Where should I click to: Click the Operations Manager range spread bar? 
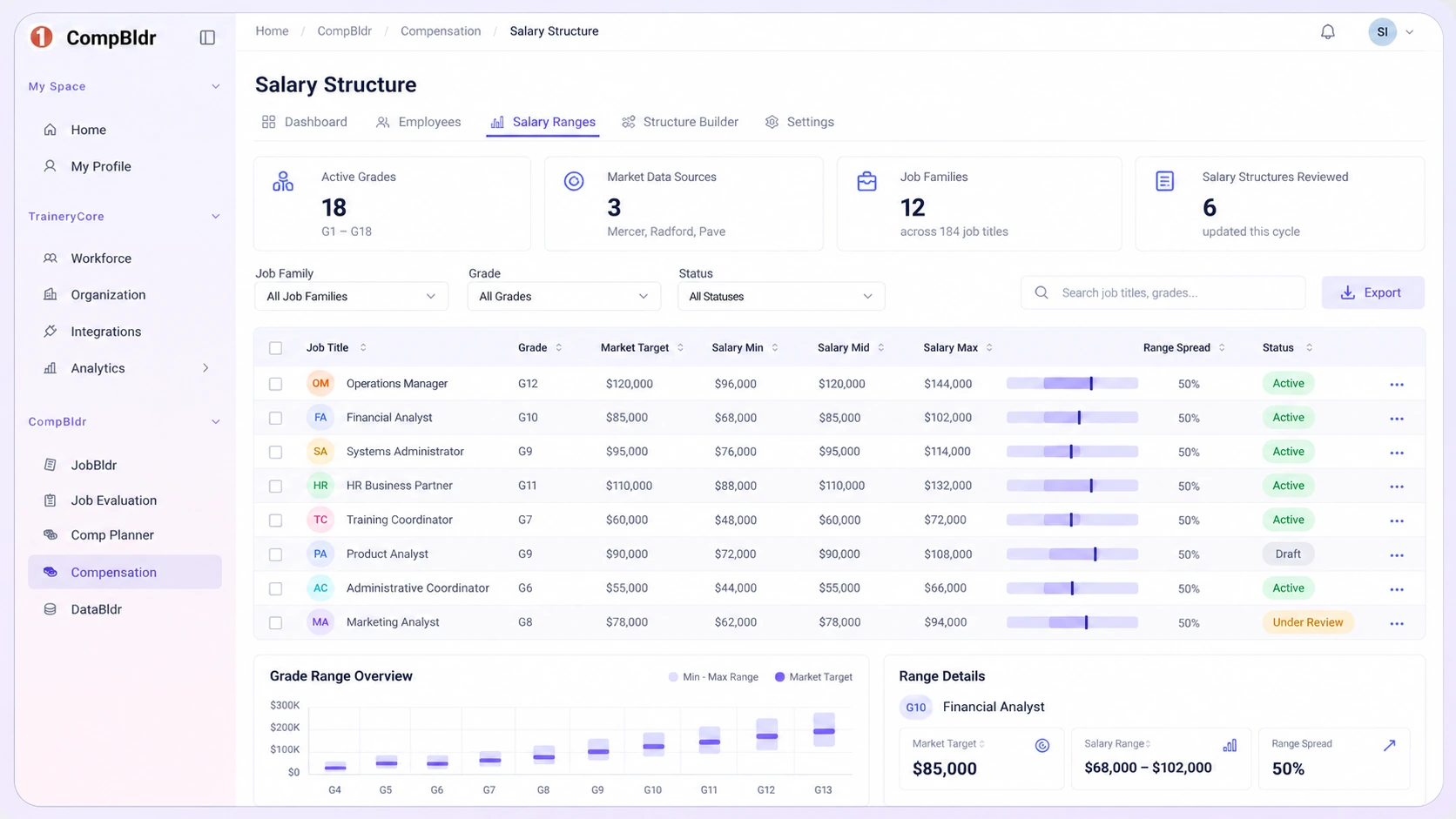1072,383
